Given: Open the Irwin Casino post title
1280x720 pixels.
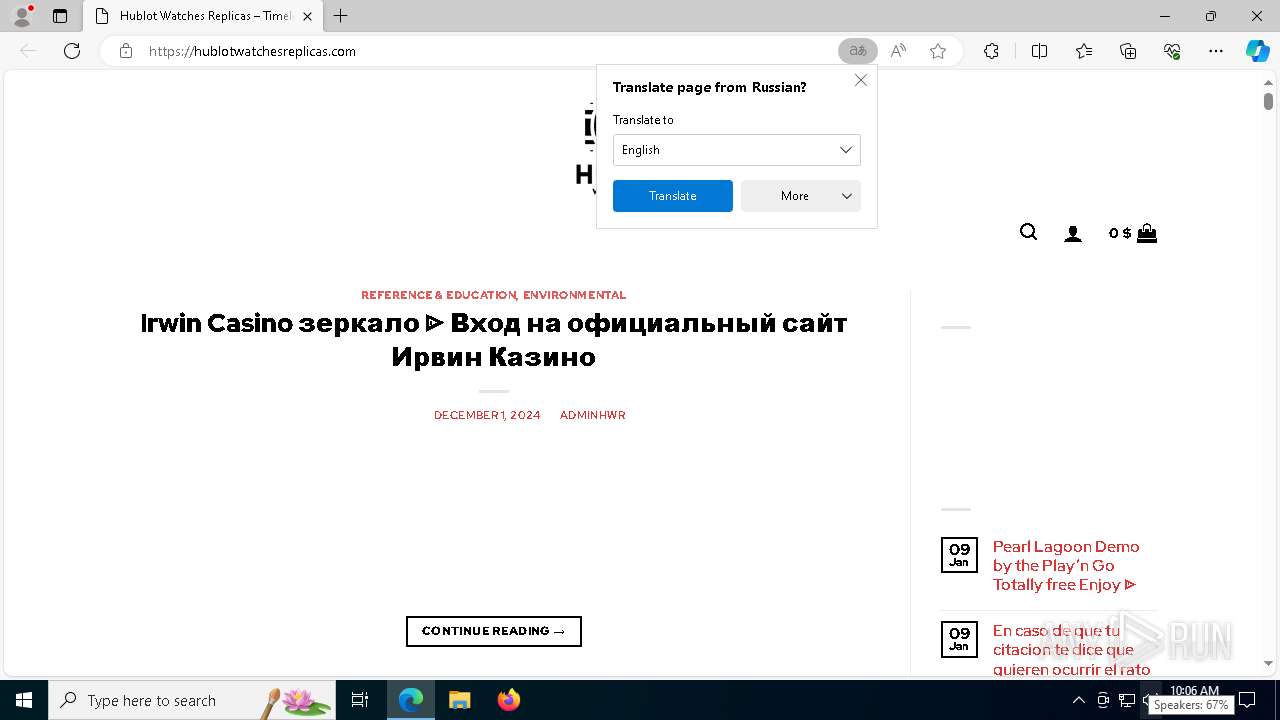Looking at the screenshot, I should (494, 340).
